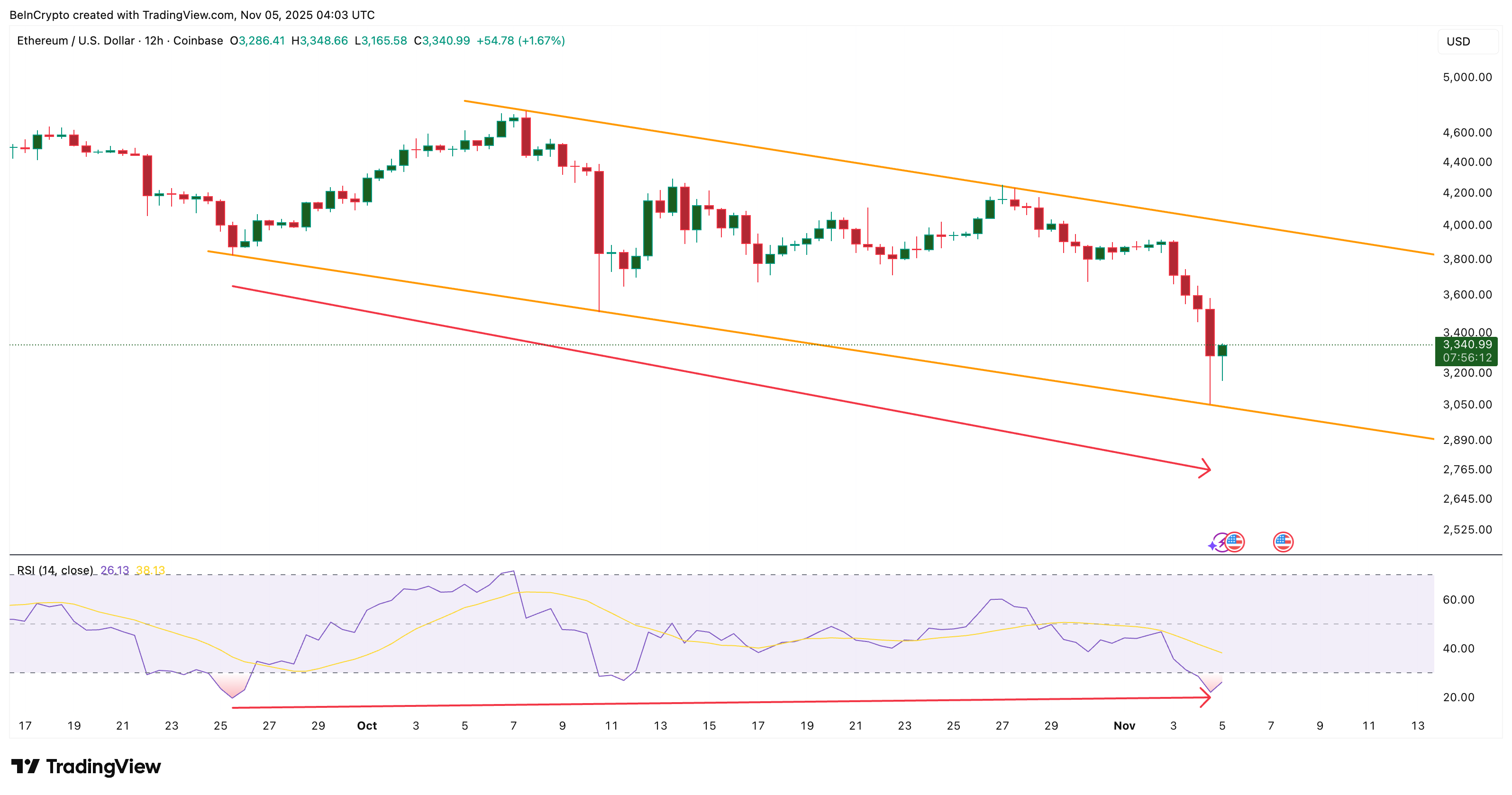
Task: Select the Ethereum / U.S. Dollar symbol name
Action: click(x=76, y=41)
